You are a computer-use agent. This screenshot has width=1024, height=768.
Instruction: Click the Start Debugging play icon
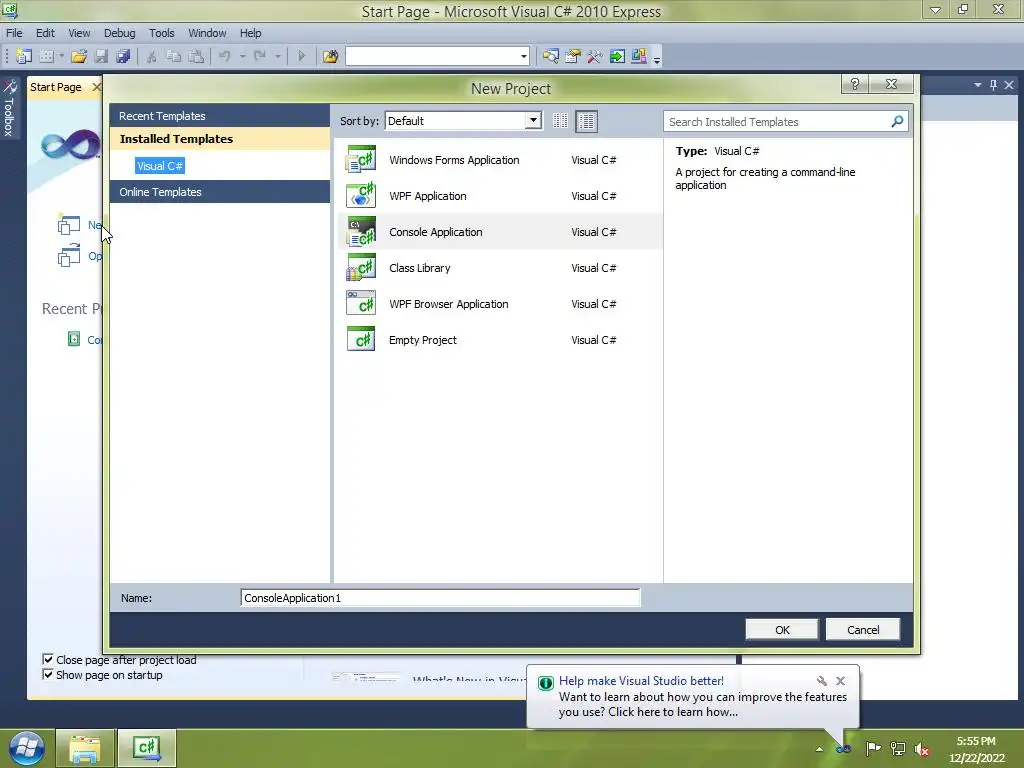(x=301, y=56)
